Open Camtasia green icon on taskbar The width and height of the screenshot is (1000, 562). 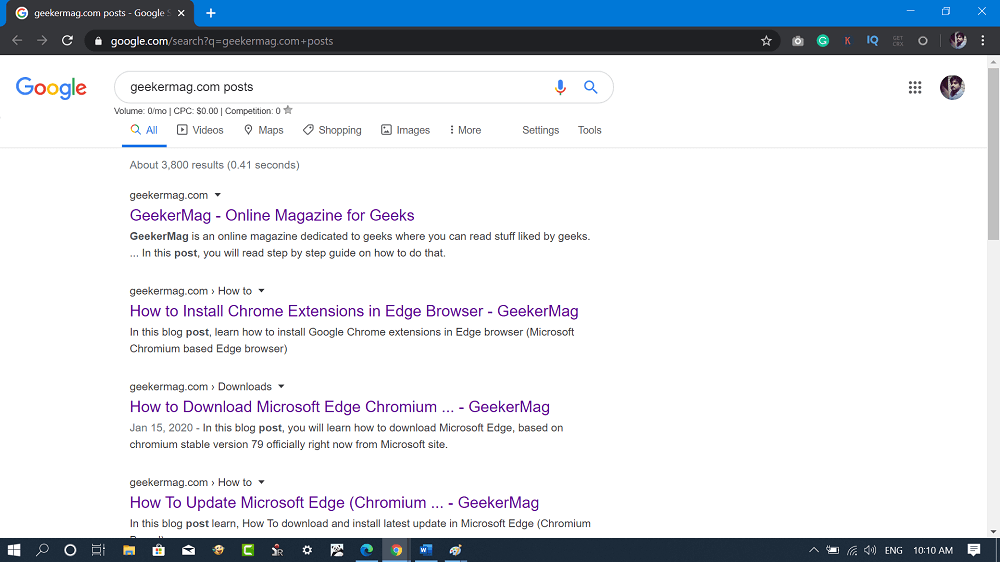tap(248, 550)
